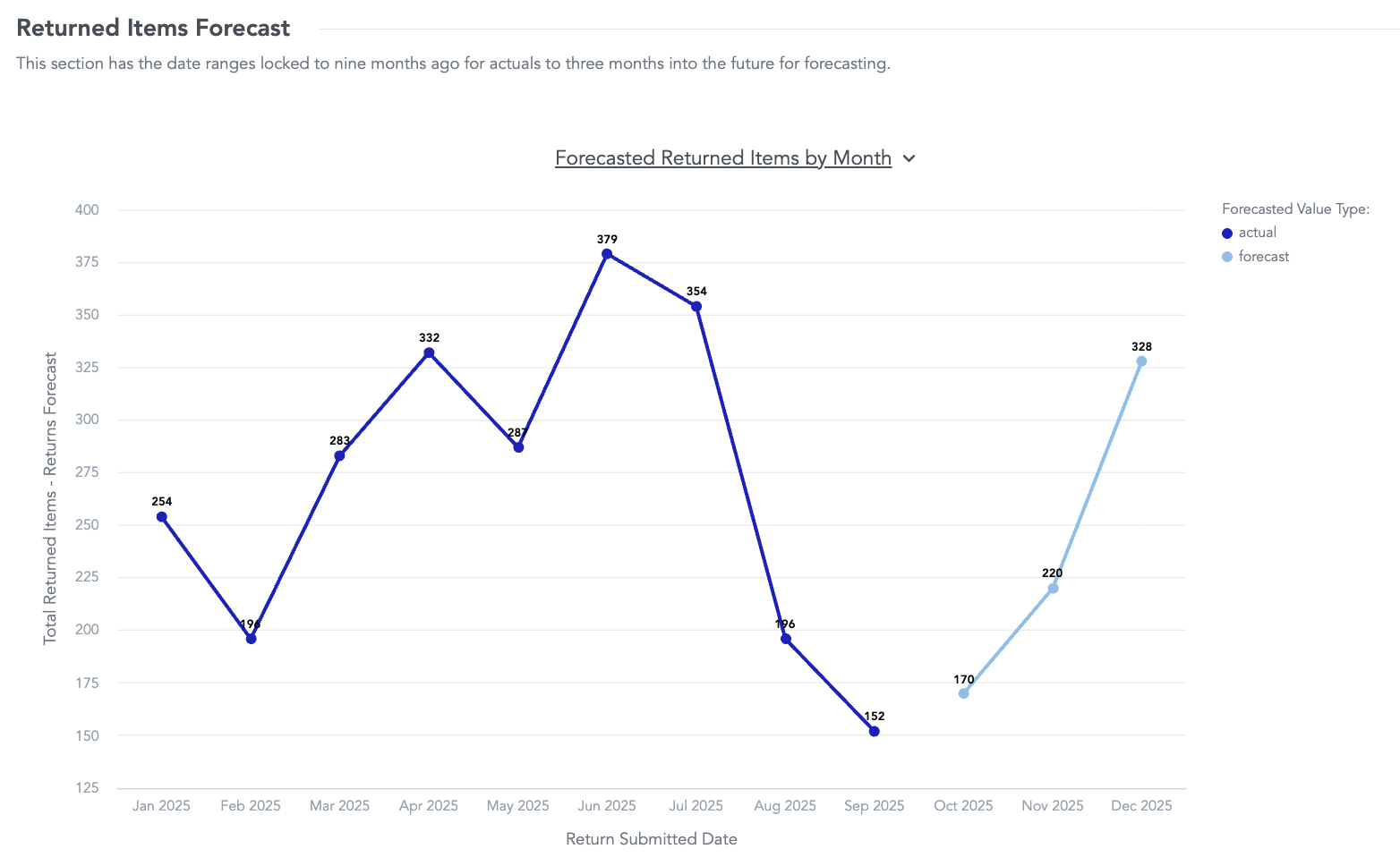The width and height of the screenshot is (1400, 866).
Task: Click the Aug 2025 data point (196)
Action: (x=786, y=639)
